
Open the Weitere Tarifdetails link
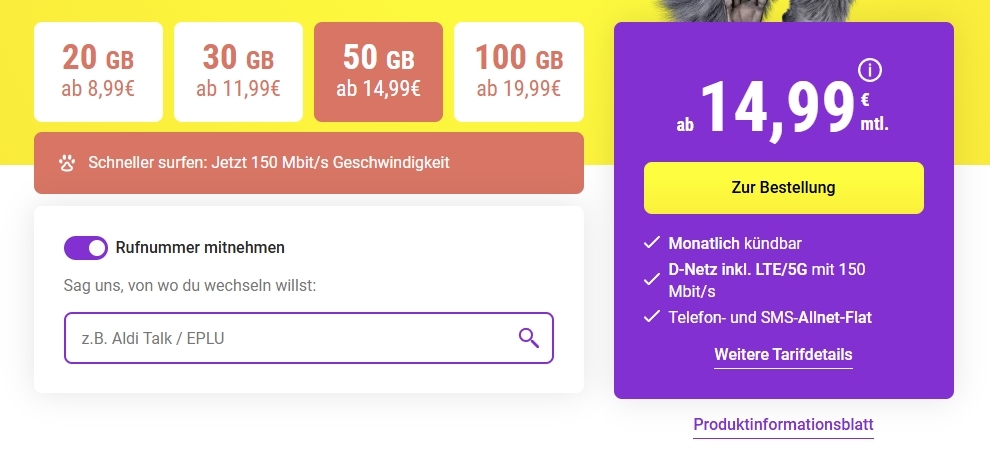pos(783,355)
